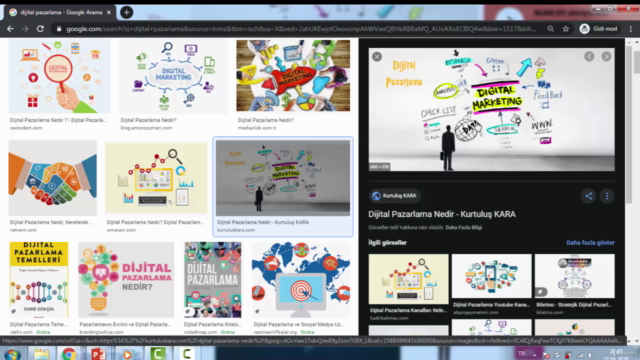Click caption Dijital Pazarlama Nedir, Nerelerde
The width and height of the screenshot is (640, 360).
51,222
